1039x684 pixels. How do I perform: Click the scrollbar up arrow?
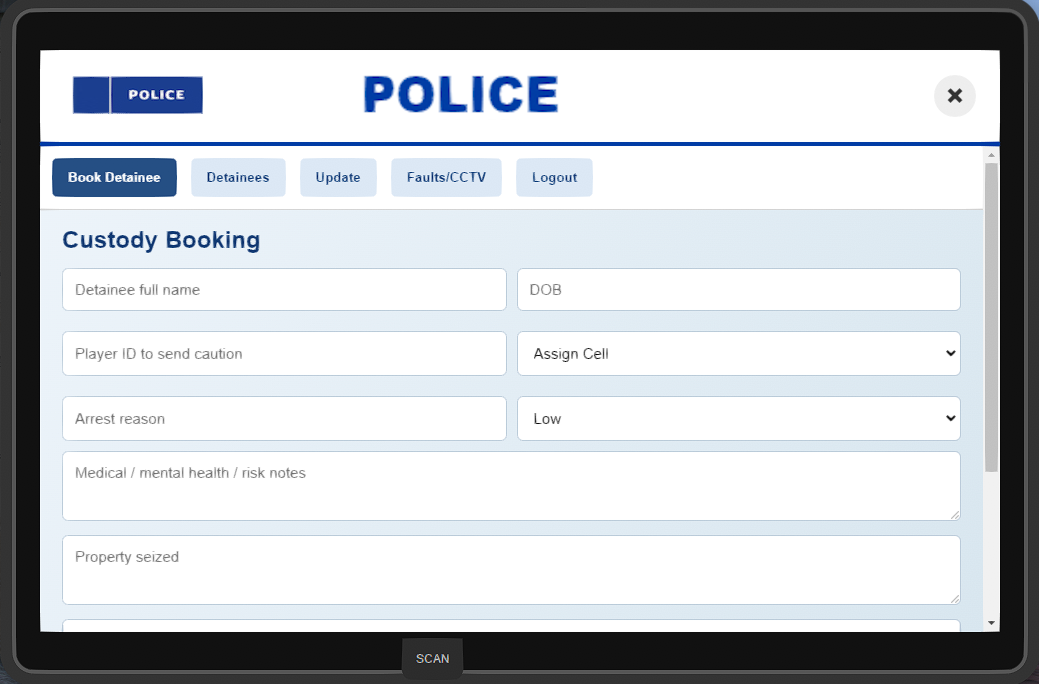[991, 155]
